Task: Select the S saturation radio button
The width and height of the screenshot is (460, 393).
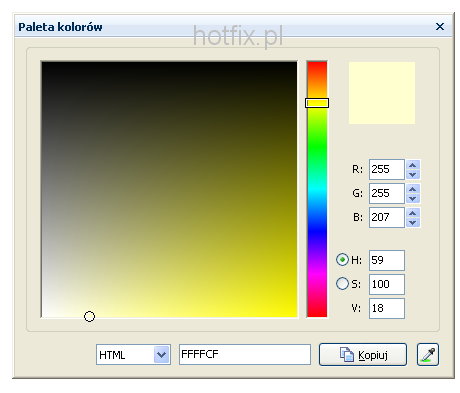Action: tap(342, 284)
